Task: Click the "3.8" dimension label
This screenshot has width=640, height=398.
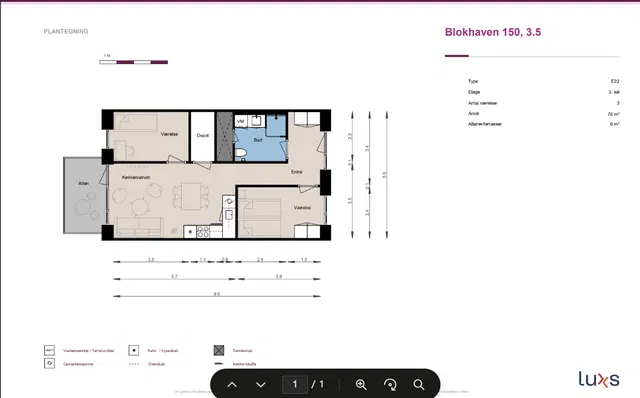Action: pos(279,277)
